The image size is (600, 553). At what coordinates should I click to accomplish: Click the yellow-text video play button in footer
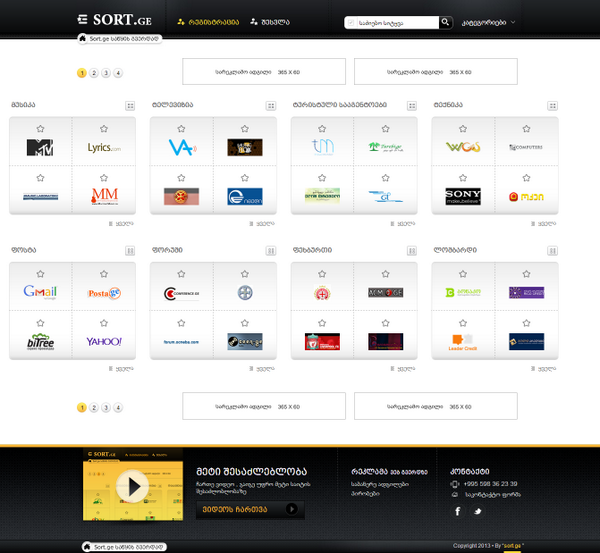click(x=250, y=509)
